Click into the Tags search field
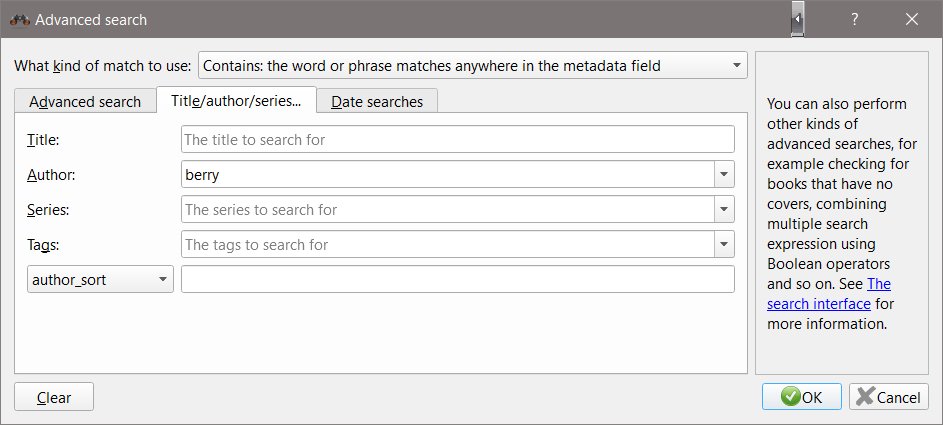 445,244
